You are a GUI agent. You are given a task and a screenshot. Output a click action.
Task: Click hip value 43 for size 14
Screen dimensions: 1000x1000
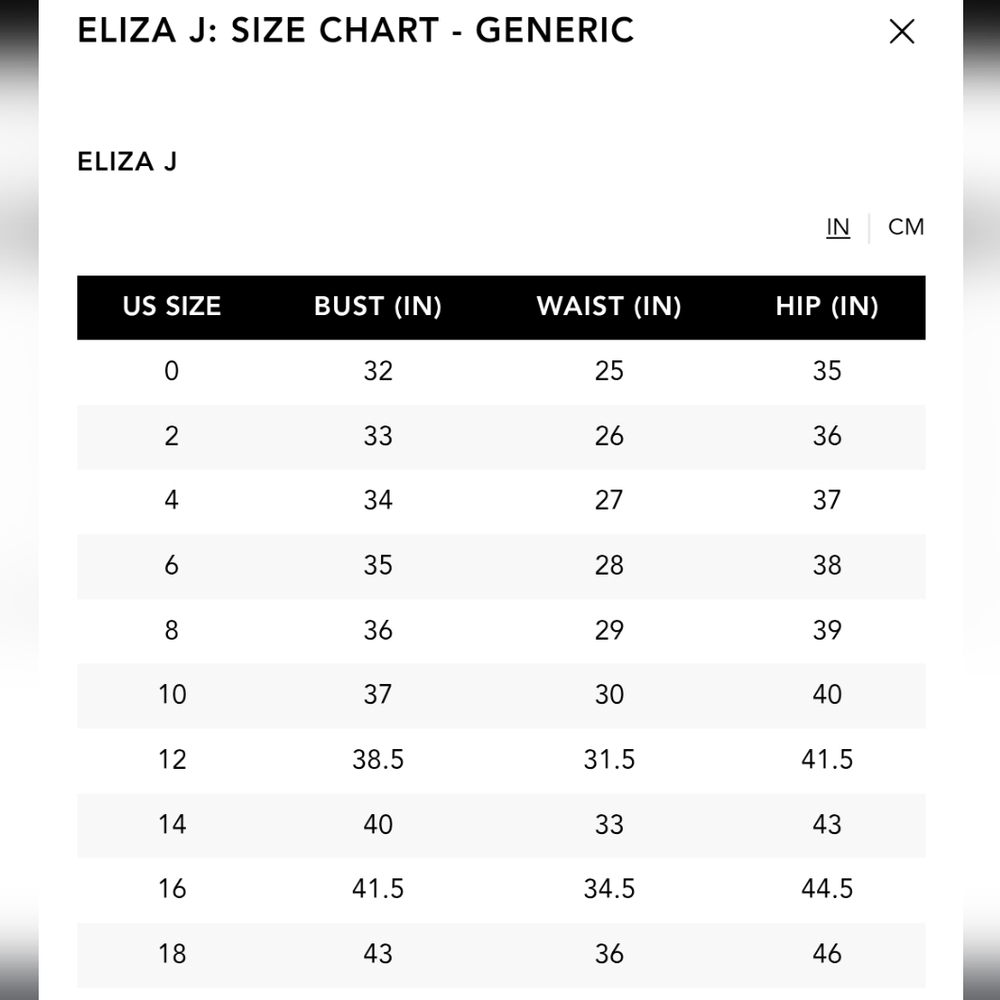827,824
